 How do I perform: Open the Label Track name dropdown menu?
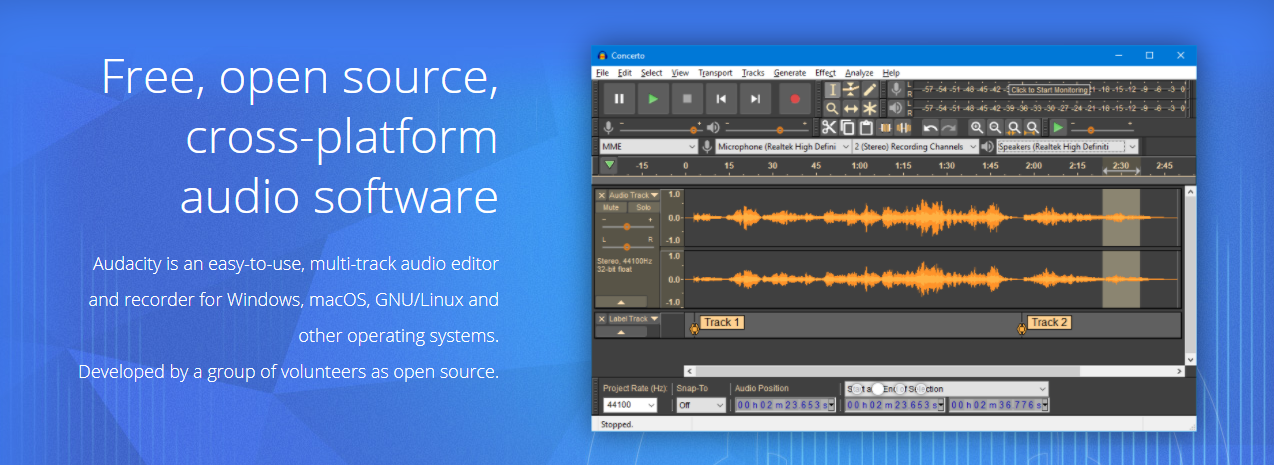coord(634,319)
